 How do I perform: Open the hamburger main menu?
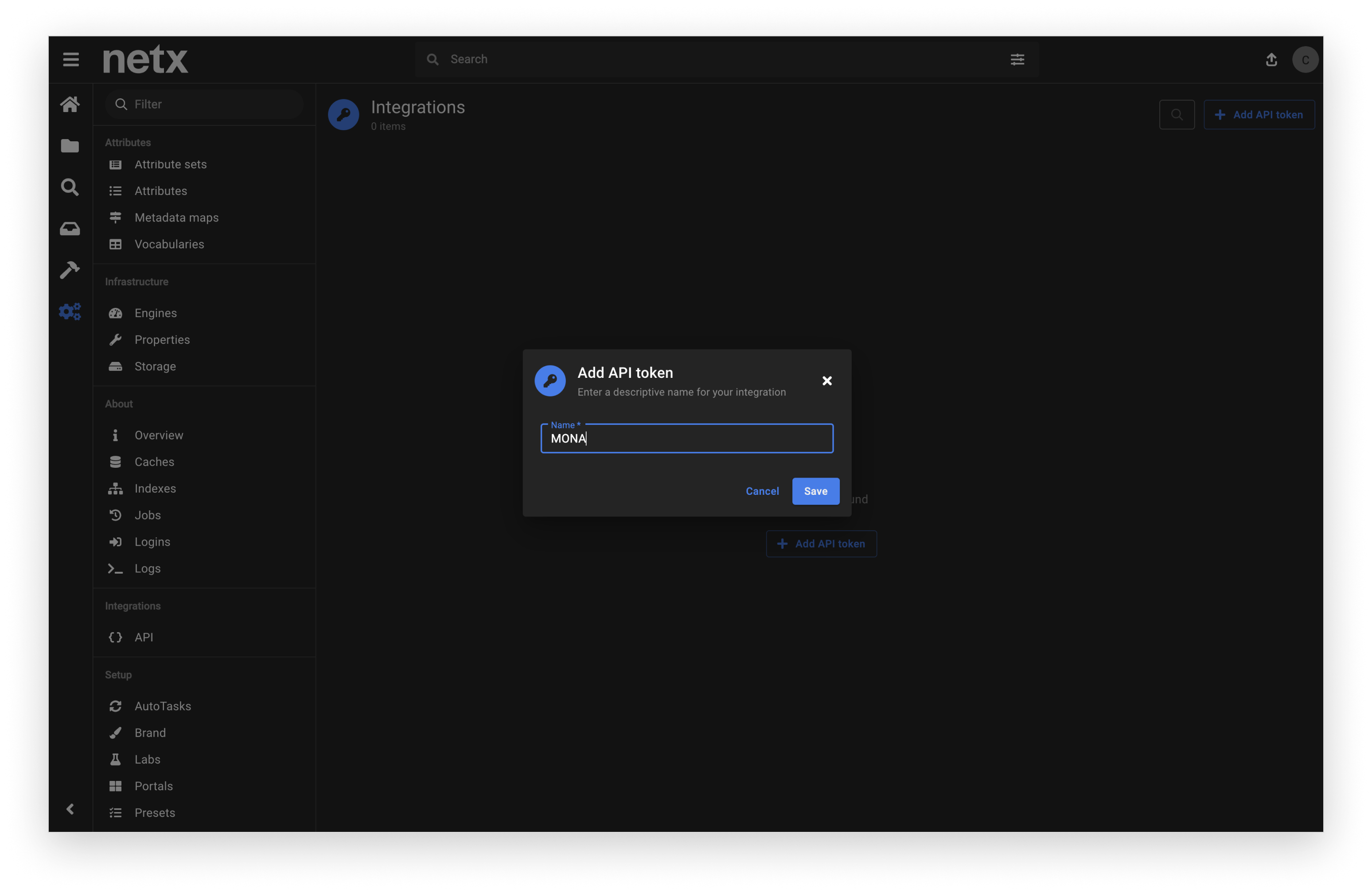click(x=71, y=59)
